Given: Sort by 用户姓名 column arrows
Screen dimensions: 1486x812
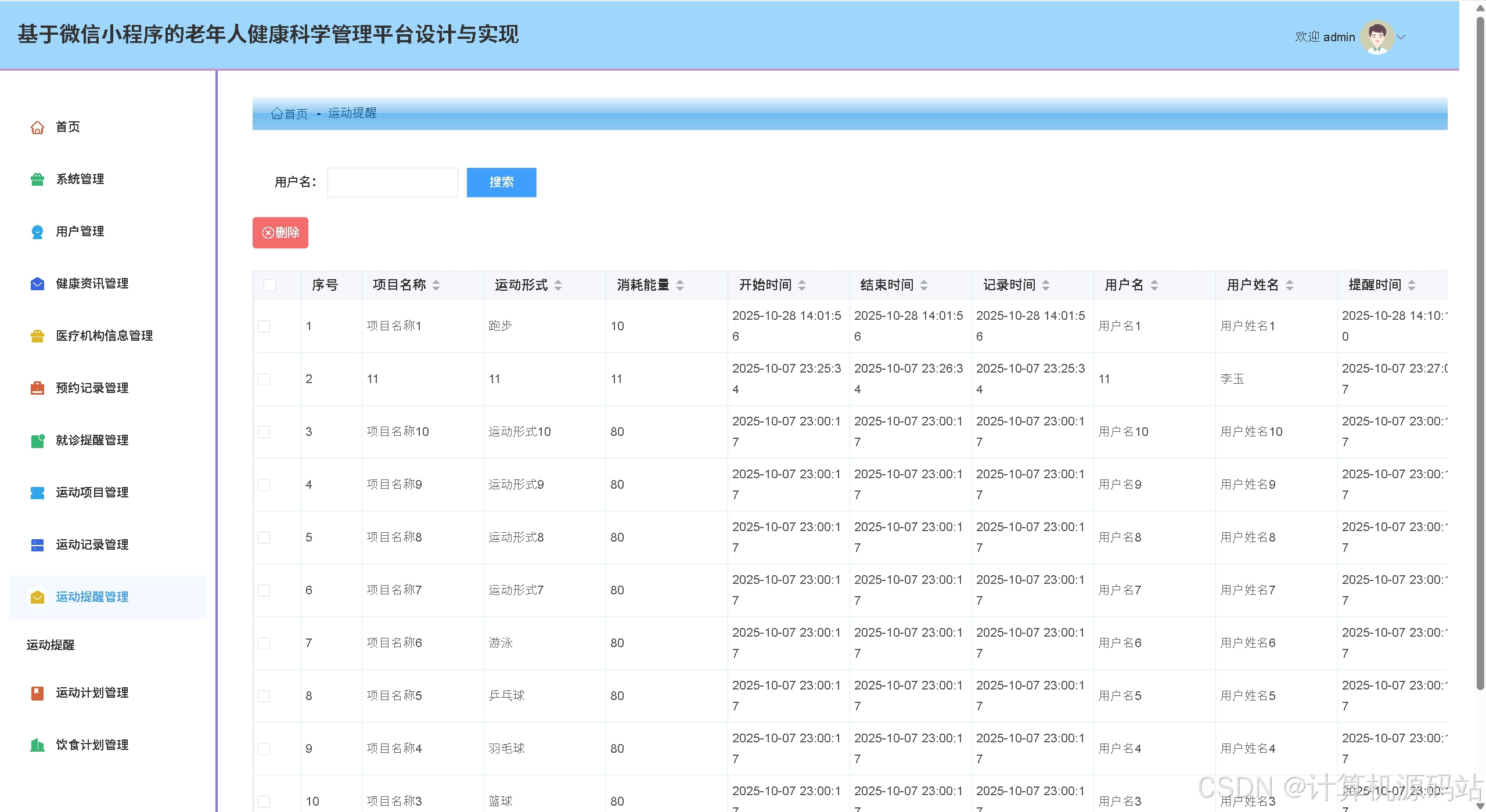Looking at the screenshot, I should pos(1290,285).
